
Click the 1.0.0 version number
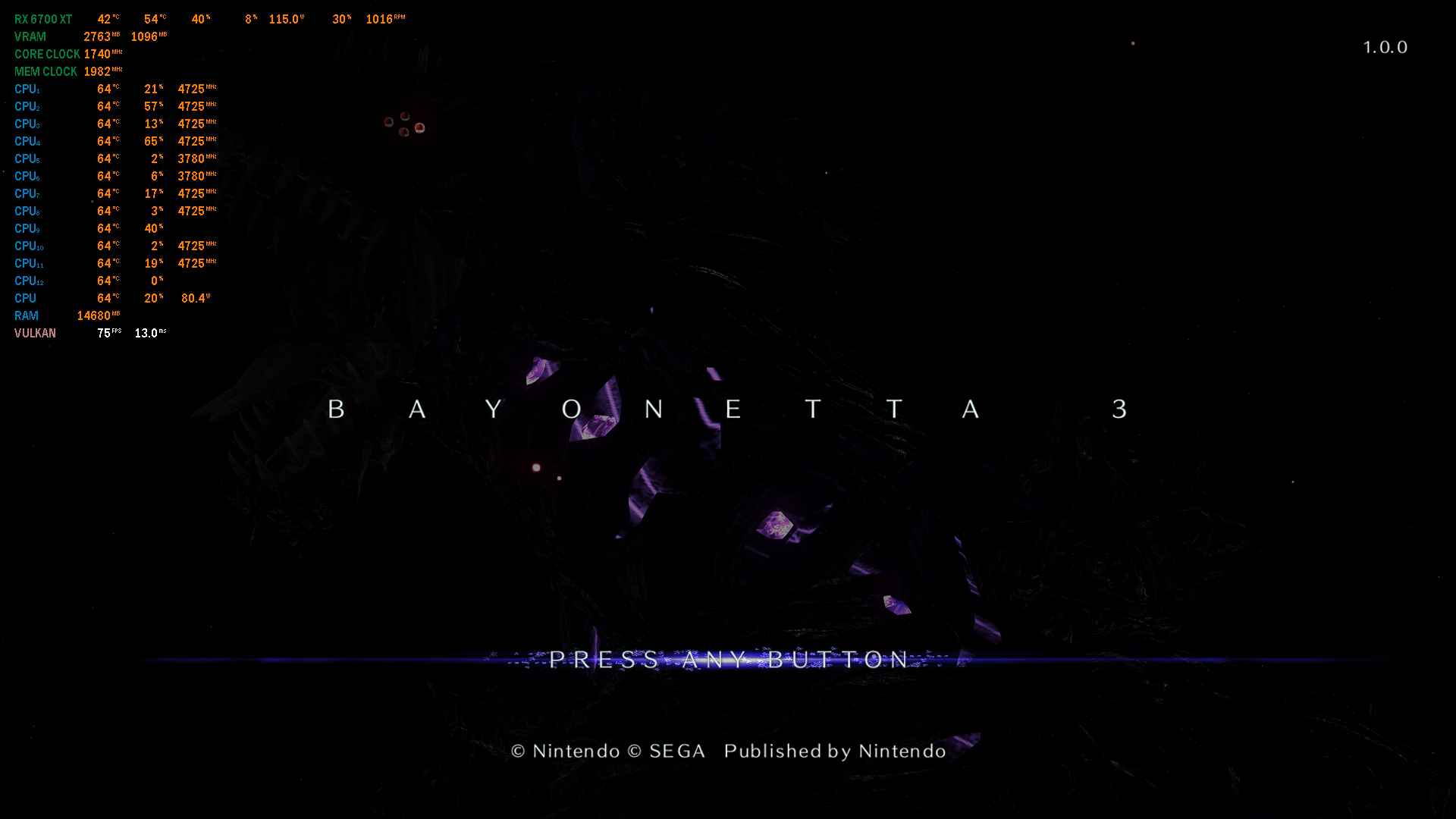(1385, 47)
